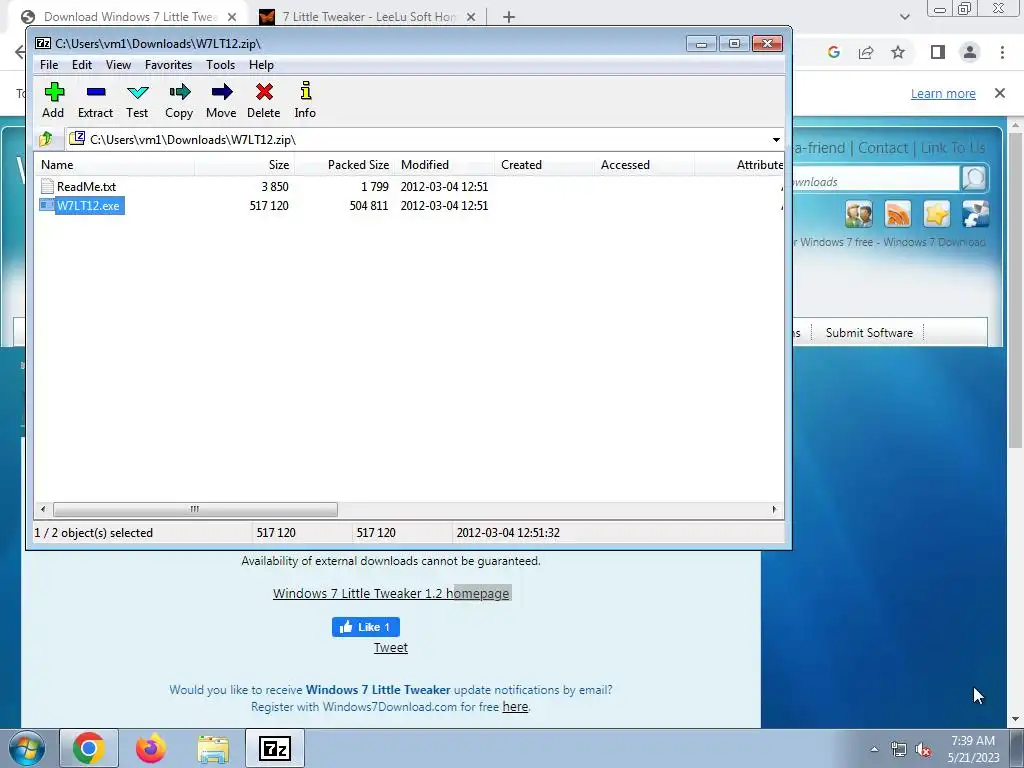Launch Firefox from the taskbar
Screen dimensions: 1024x768
click(x=151, y=748)
